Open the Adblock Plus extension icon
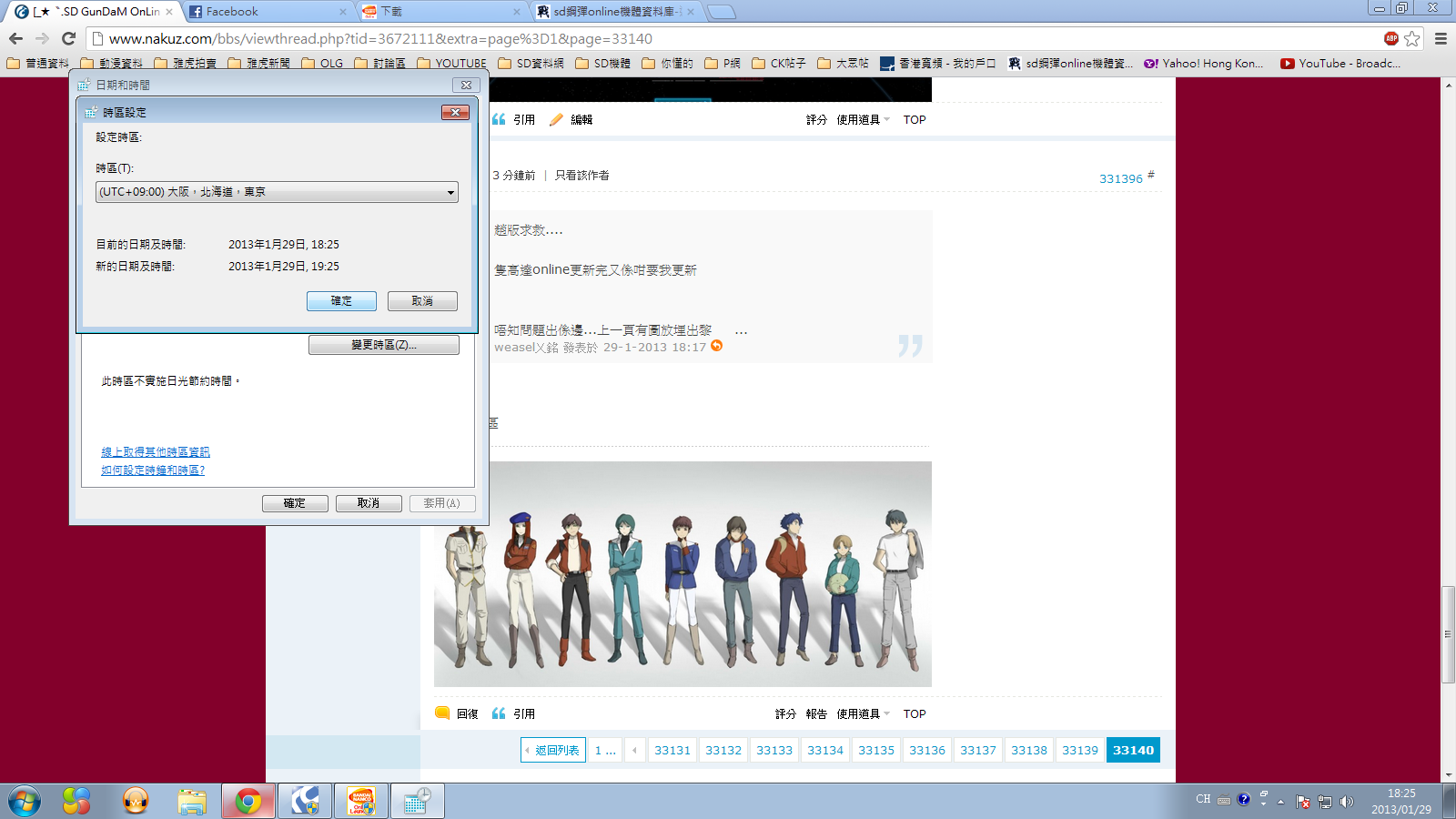 (1390, 38)
